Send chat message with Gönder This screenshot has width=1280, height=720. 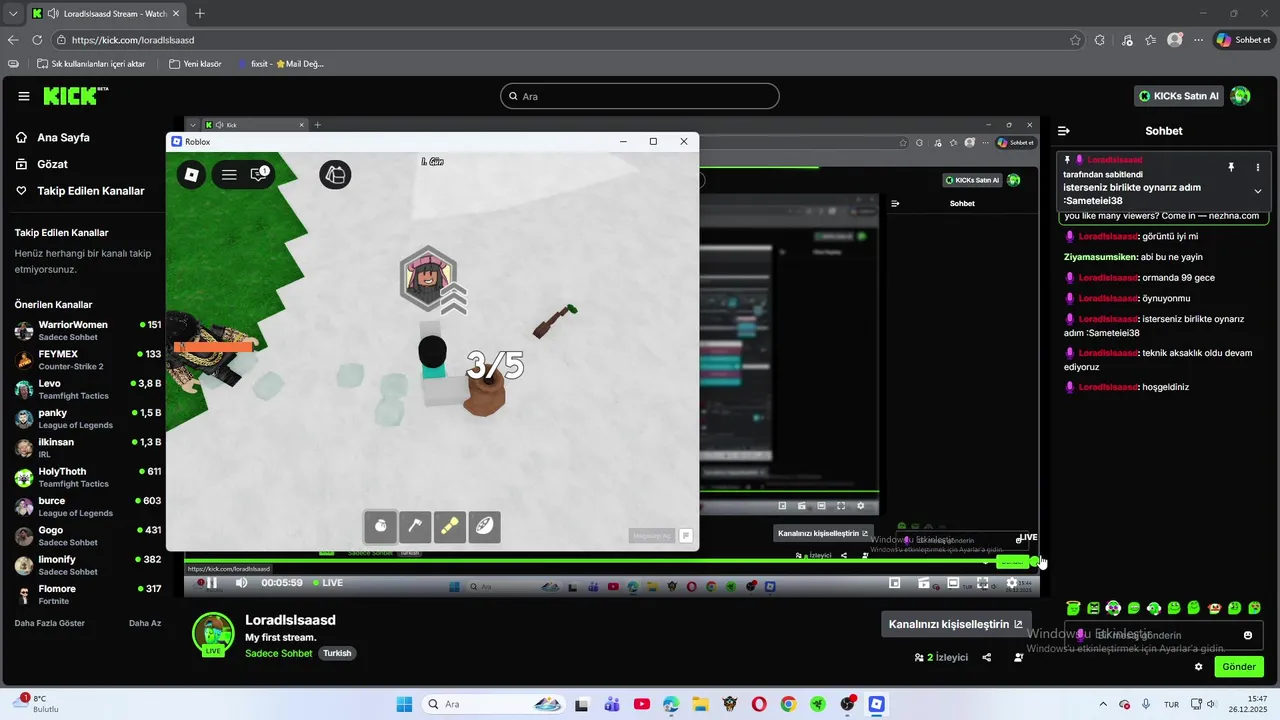pos(1239,667)
